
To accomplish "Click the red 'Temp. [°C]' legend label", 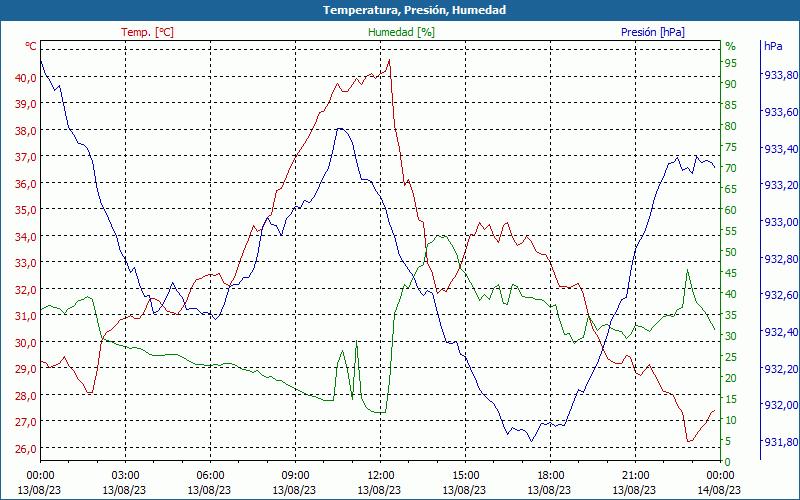I will [147, 32].
